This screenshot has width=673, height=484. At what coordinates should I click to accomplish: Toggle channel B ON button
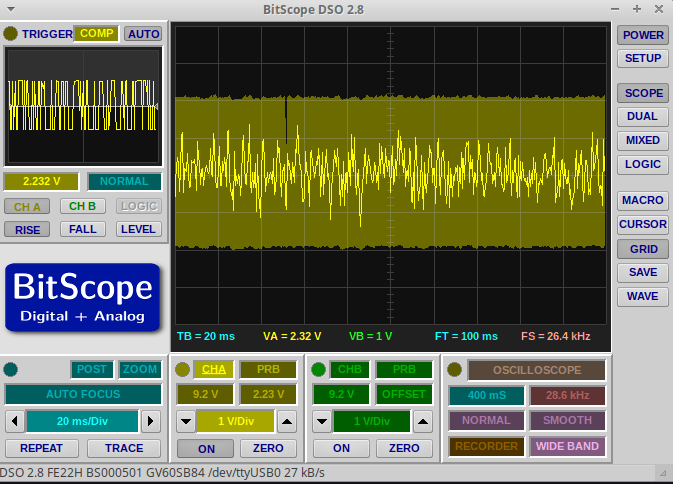[x=341, y=448]
